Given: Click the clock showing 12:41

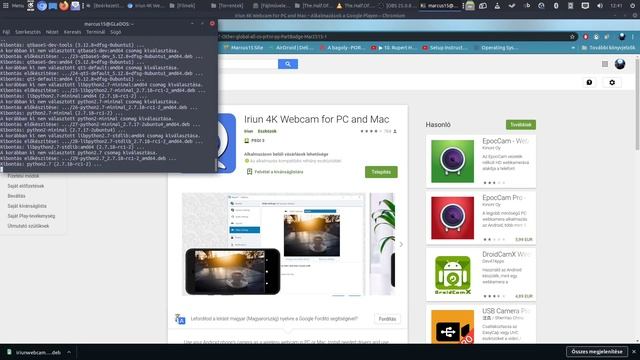Looking at the screenshot, I should [x=616, y=6].
